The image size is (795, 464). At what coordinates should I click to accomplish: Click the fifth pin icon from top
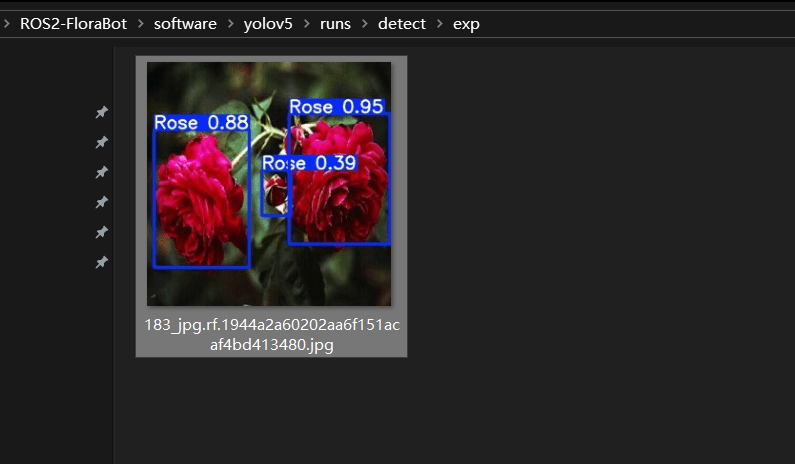click(101, 233)
